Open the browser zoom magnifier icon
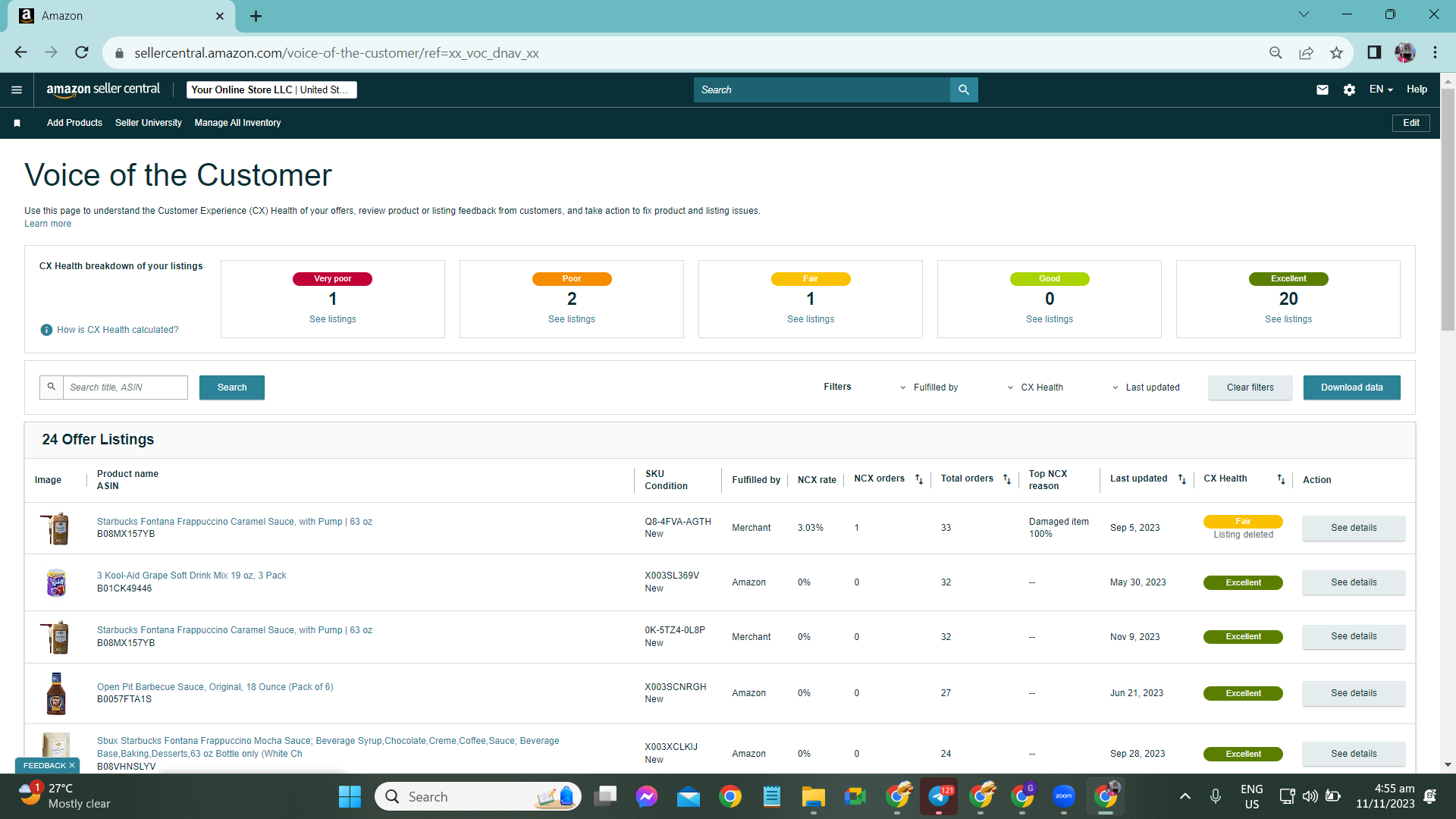Viewport: 1456px width, 819px height. pyautogui.click(x=1276, y=52)
